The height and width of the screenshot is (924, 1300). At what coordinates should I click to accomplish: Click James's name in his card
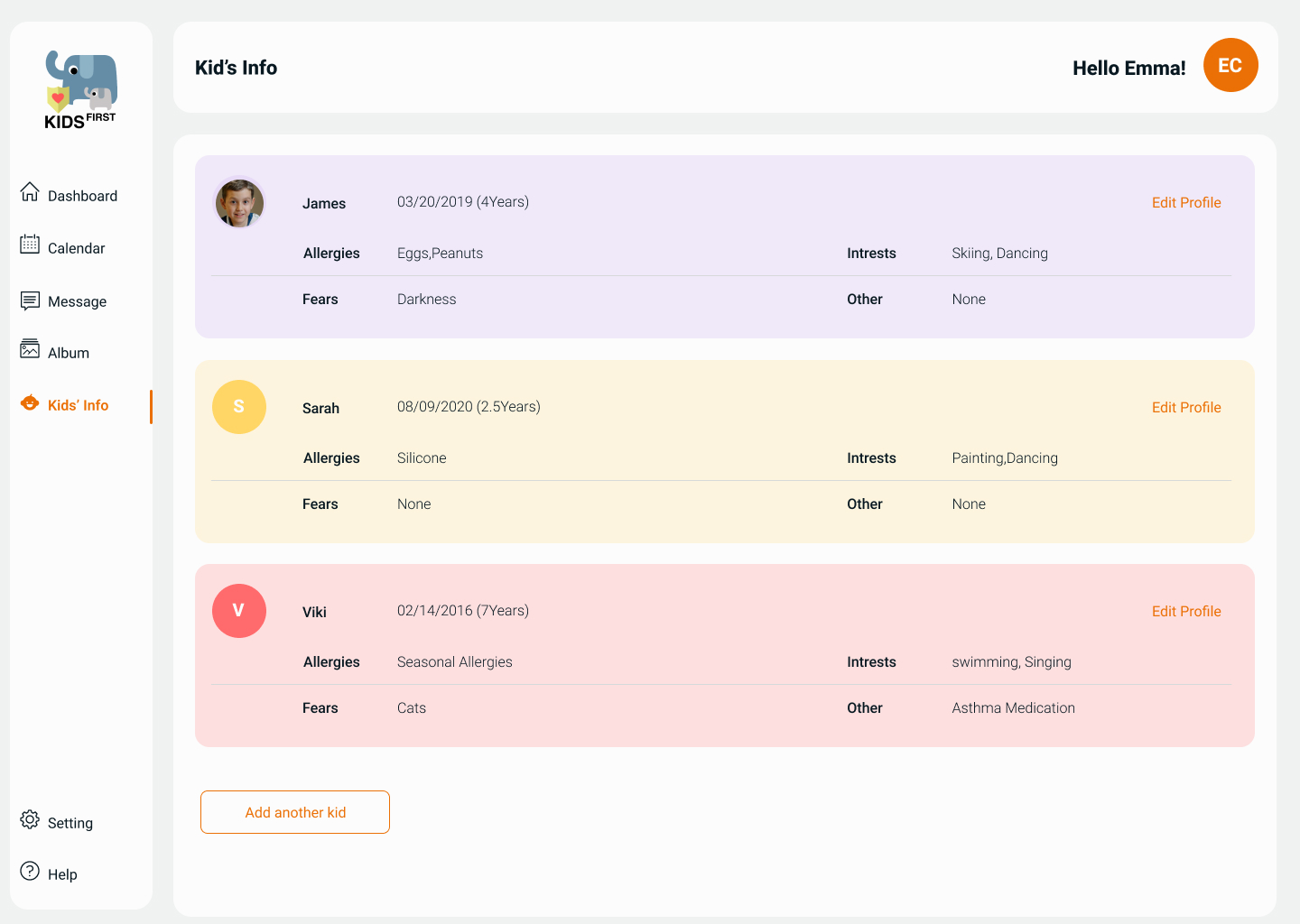coord(324,204)
